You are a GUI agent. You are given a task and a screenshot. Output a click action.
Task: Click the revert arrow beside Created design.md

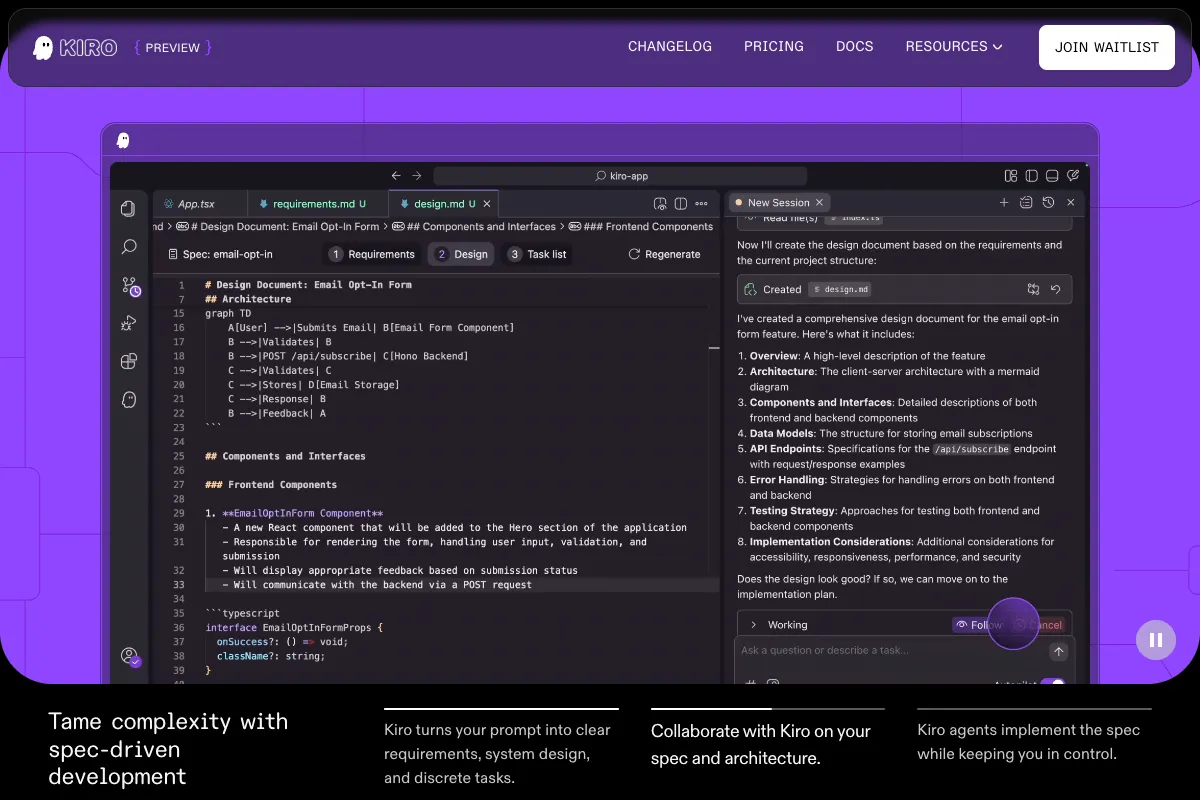click(x=1055, y=289)
